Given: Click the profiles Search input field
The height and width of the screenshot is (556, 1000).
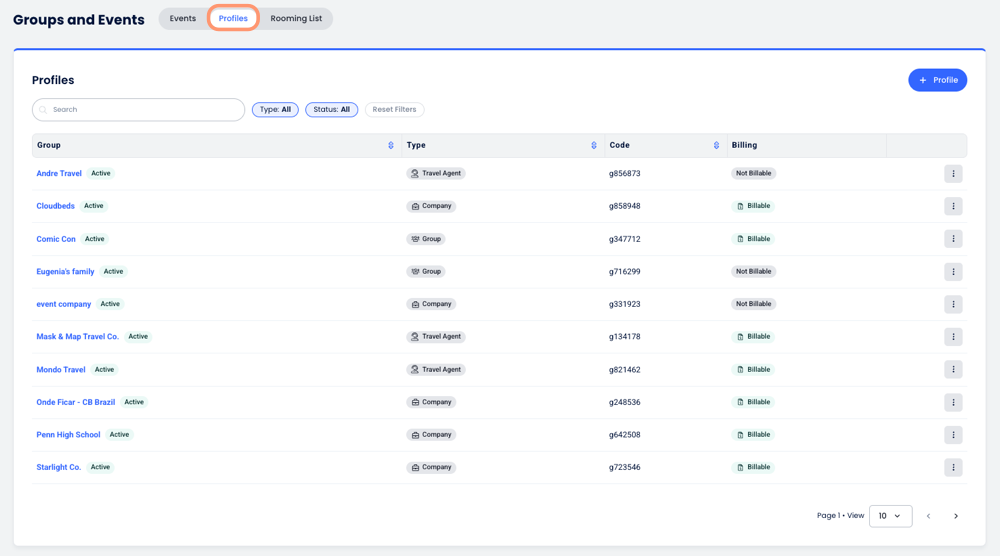Looking at the screenshot, I should pos(140,110).
